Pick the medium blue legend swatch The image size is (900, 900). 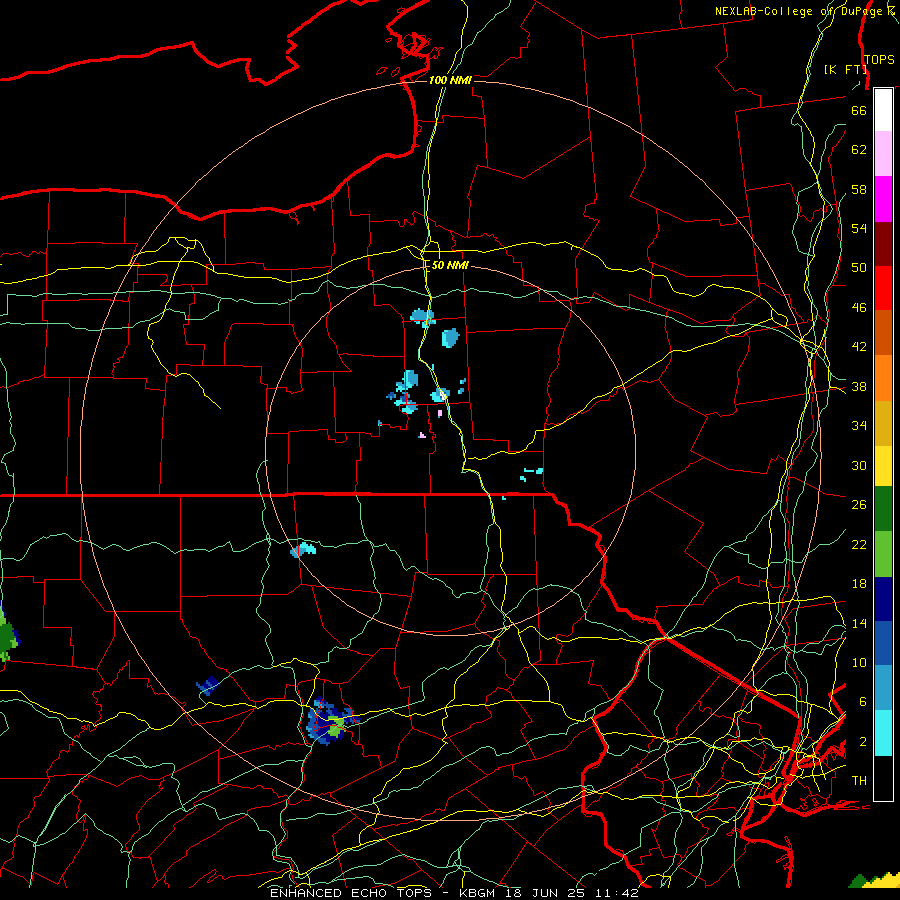(883, 644)
